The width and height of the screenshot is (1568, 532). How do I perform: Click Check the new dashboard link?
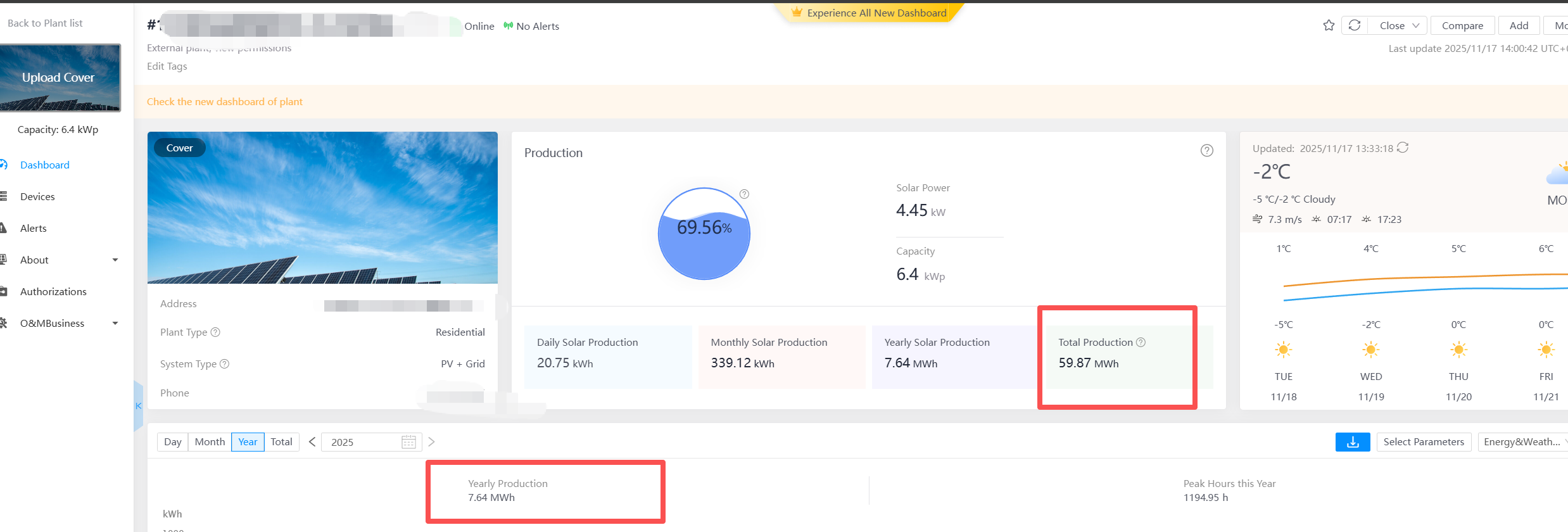click(225, 101)
